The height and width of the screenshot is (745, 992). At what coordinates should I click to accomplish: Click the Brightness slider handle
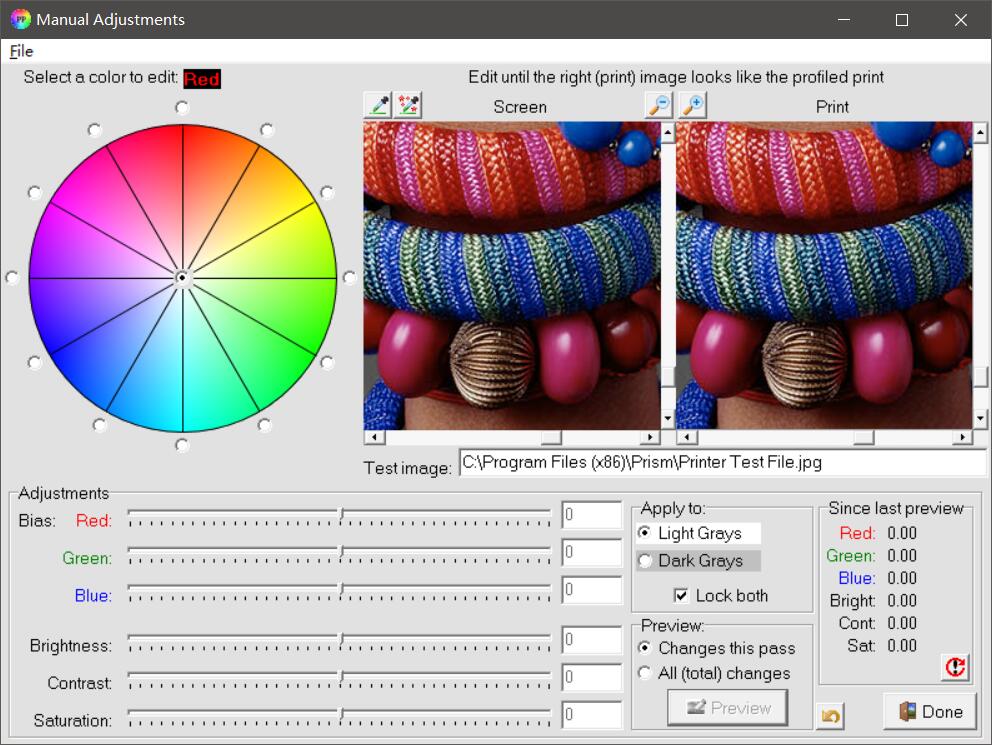341,639
